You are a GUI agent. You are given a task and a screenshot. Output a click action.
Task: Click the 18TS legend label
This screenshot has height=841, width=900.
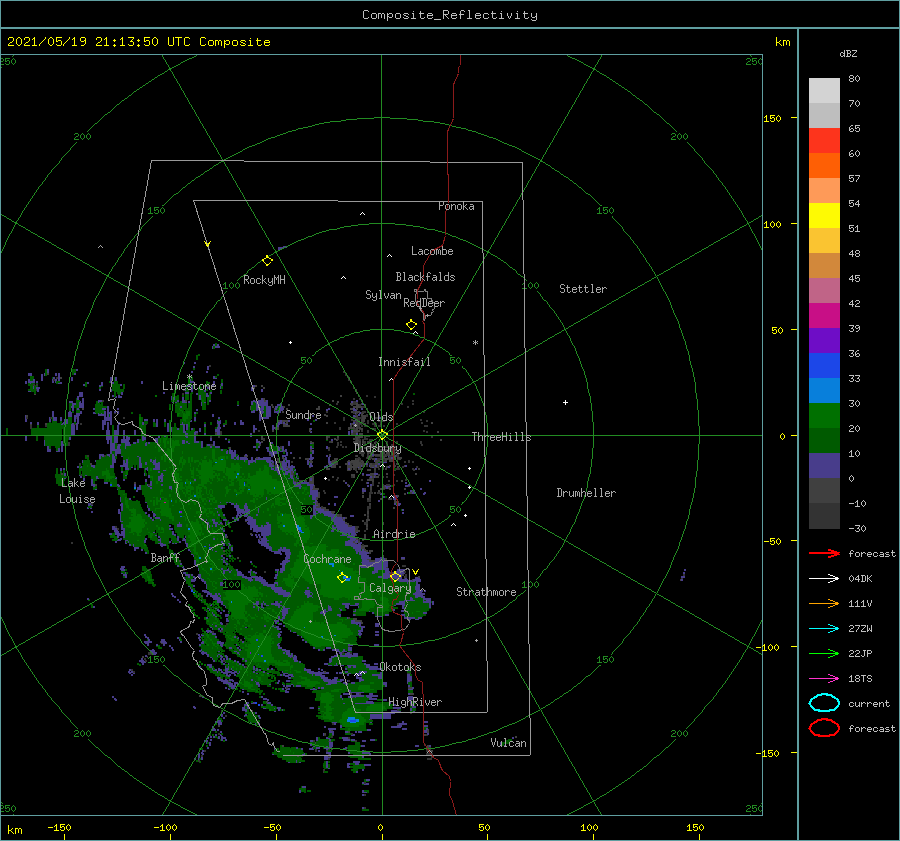coord(860,679)
